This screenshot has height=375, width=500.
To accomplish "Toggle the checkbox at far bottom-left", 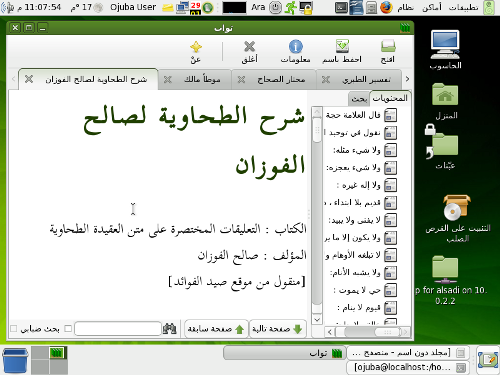I will tap(14, 329).
